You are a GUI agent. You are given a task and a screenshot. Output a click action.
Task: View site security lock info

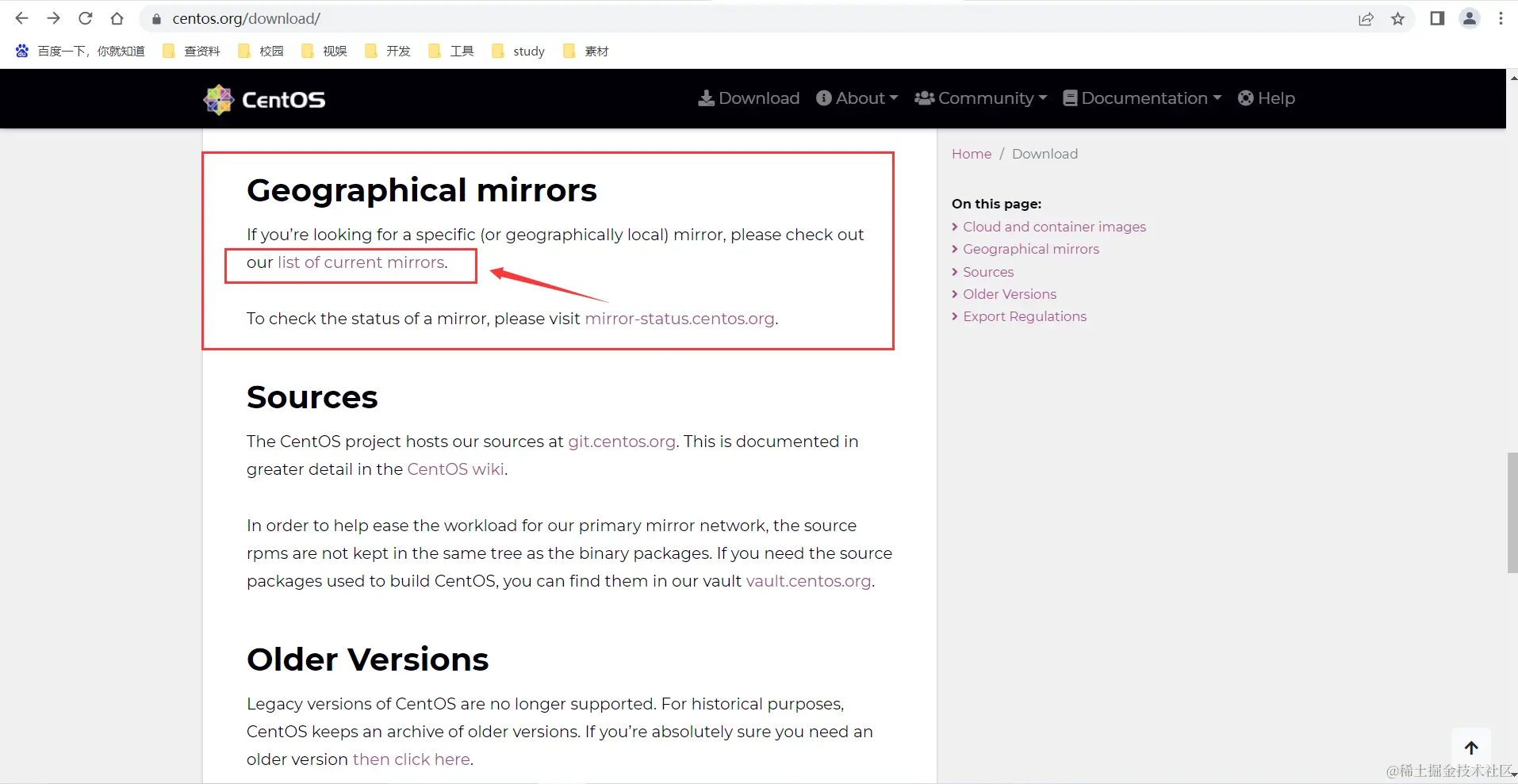tap(156, 19)
